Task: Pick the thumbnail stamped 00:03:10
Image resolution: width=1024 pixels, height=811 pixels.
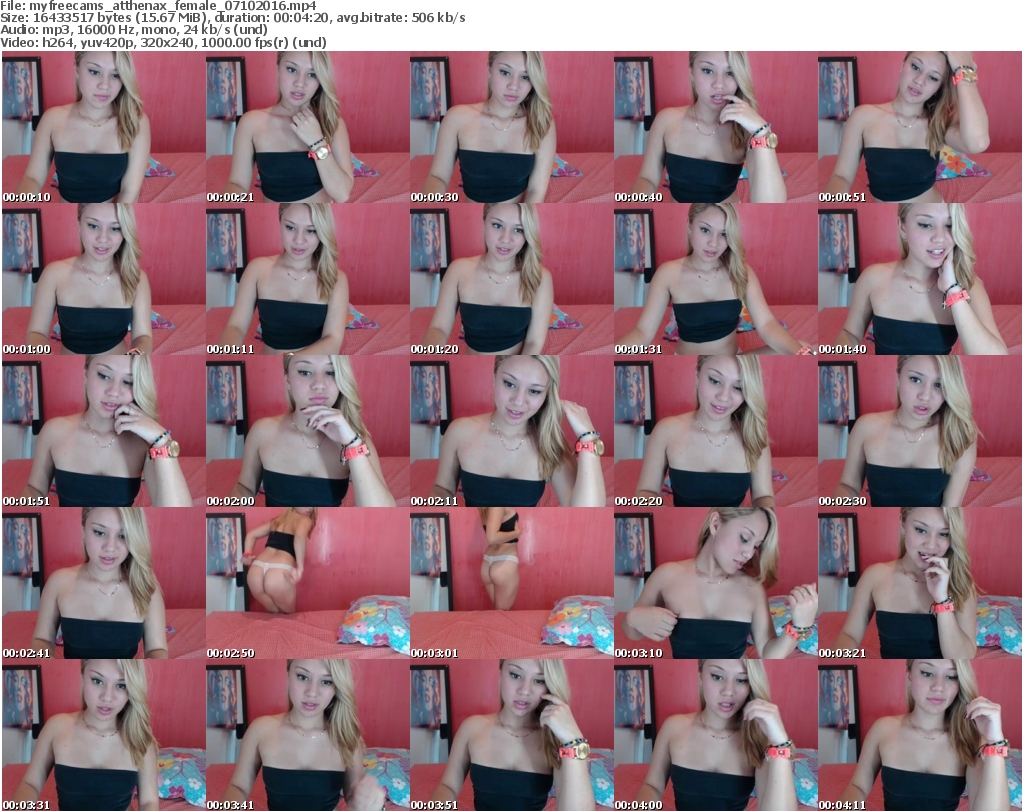Action: (716, 583)
